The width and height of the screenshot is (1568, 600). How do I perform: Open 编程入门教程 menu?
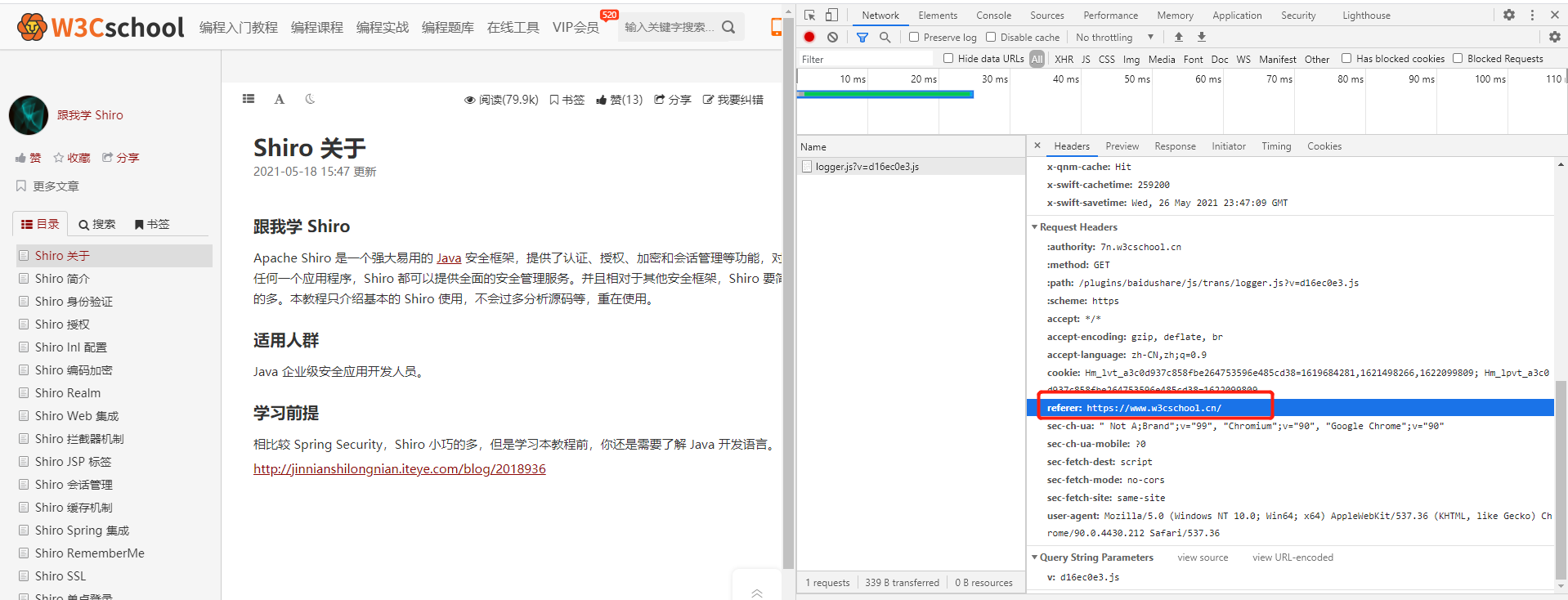click(239, 27)
